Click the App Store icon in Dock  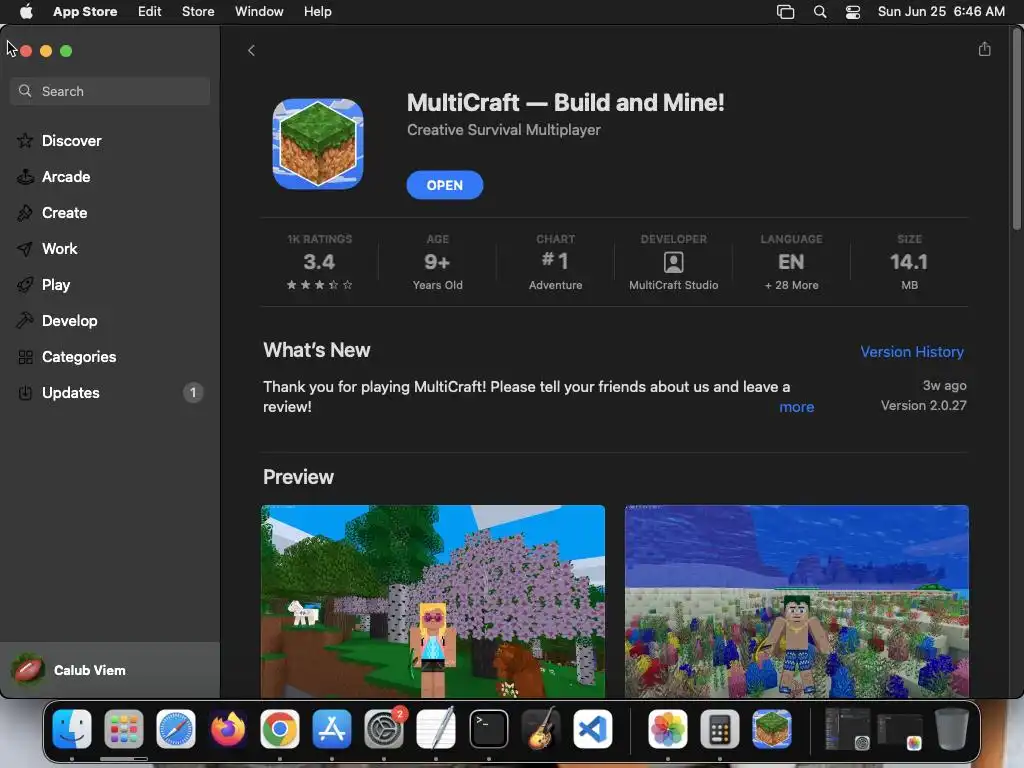(x=332, y=728)
